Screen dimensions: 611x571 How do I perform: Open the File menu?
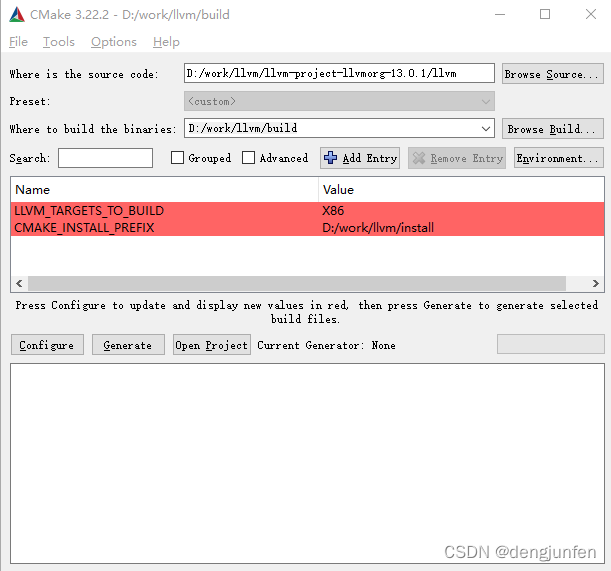18,42
